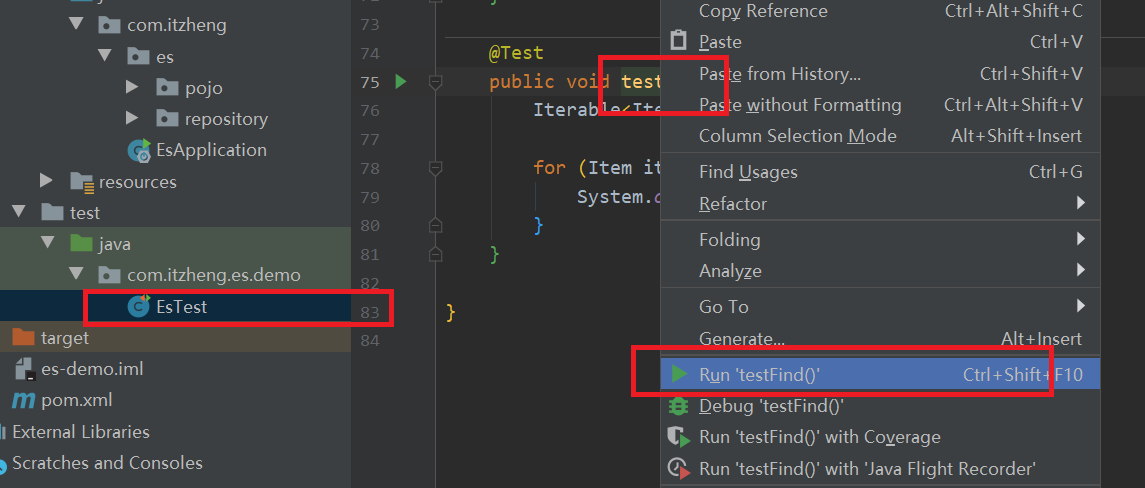Open the Go To menu entry

881,307
